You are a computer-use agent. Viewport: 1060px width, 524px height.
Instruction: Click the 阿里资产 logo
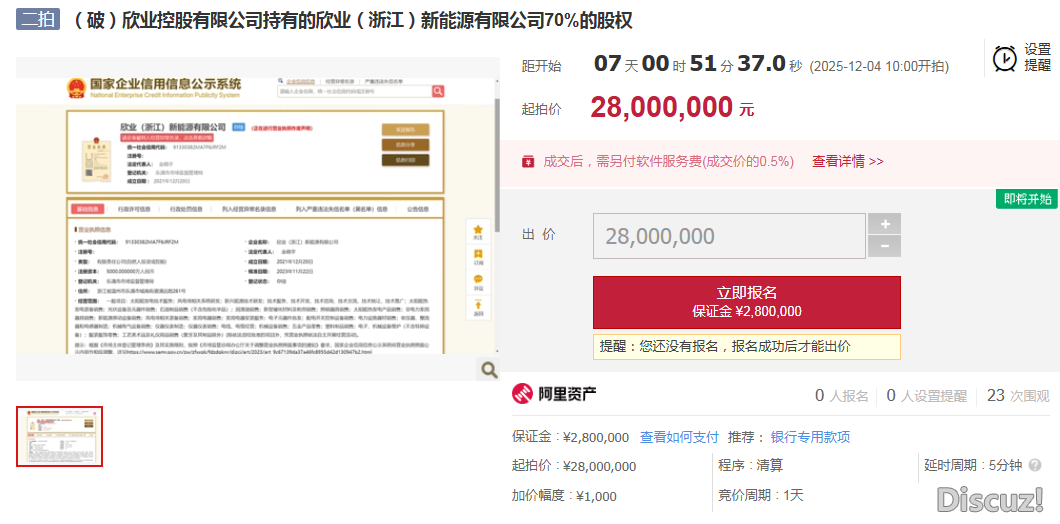click(554, 394)
